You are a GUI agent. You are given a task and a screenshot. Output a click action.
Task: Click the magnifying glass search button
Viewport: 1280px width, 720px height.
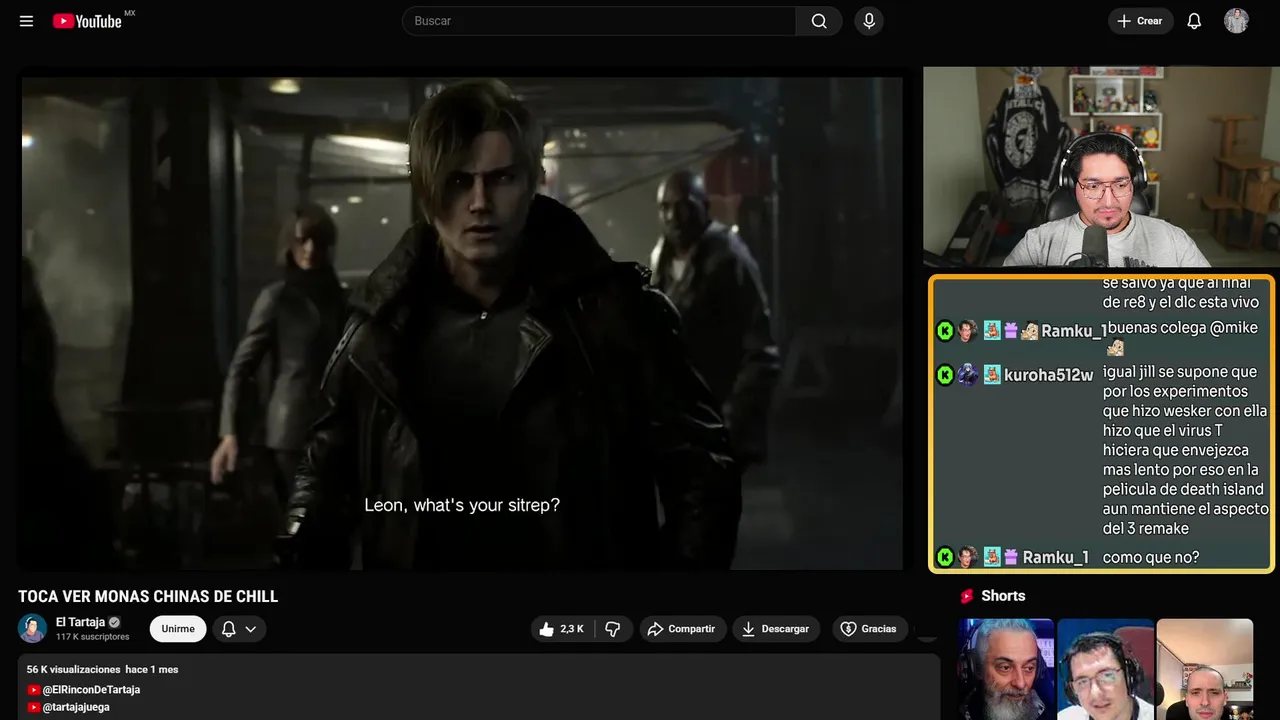[x=819, y=21]
